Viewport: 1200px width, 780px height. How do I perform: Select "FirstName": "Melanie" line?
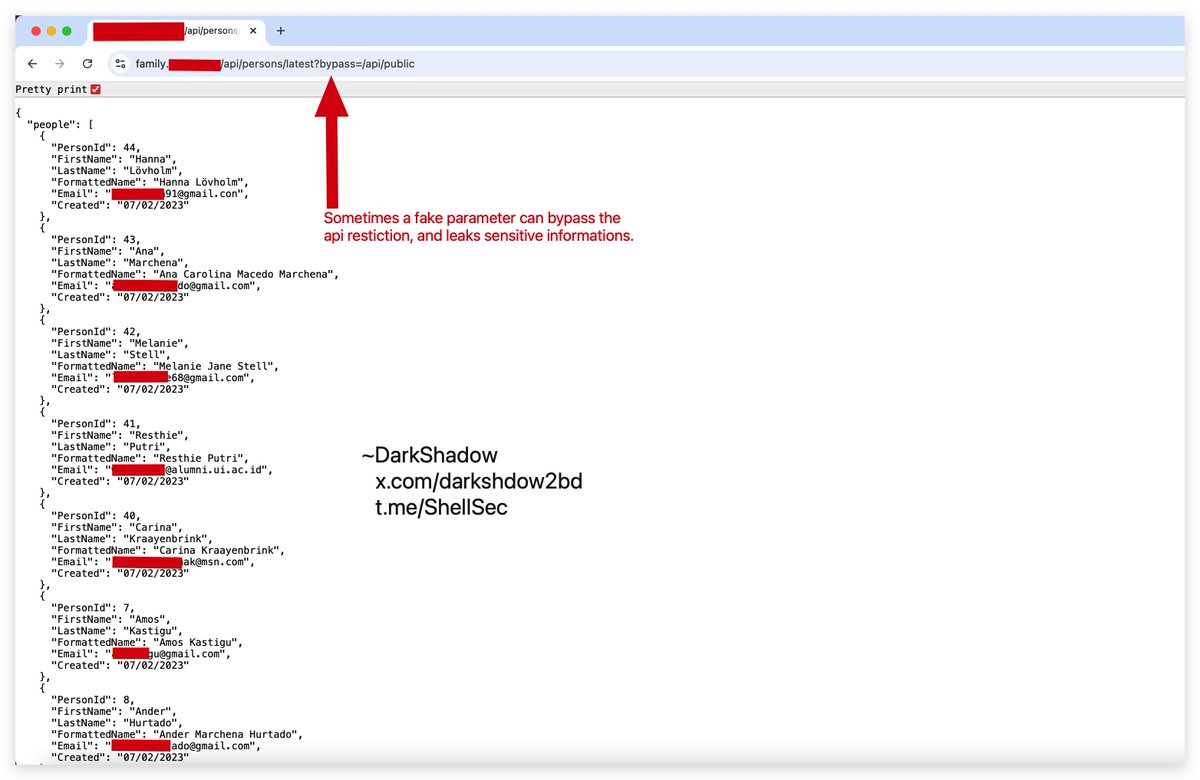[120, 342]
